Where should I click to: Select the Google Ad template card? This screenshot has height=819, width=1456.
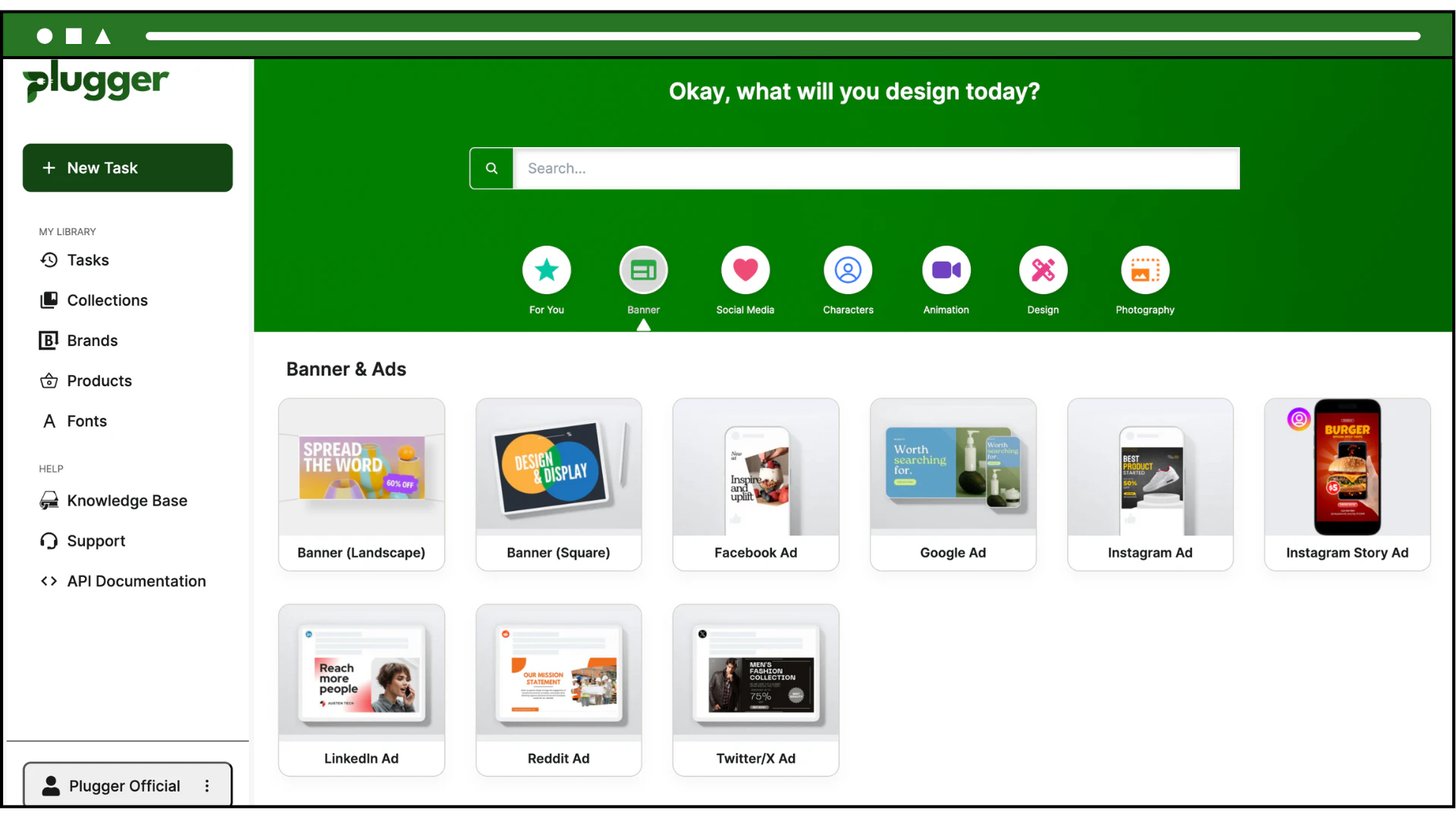point(952,484)
